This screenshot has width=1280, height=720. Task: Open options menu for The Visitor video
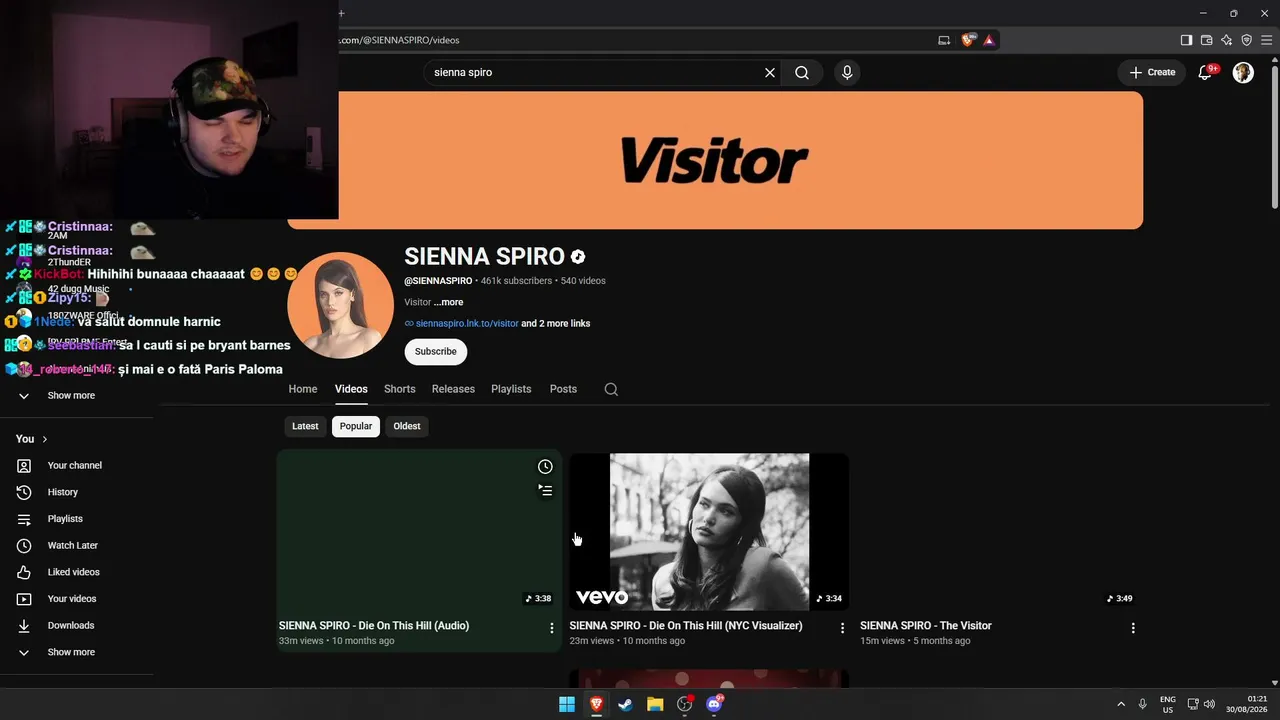point(1133,628)
